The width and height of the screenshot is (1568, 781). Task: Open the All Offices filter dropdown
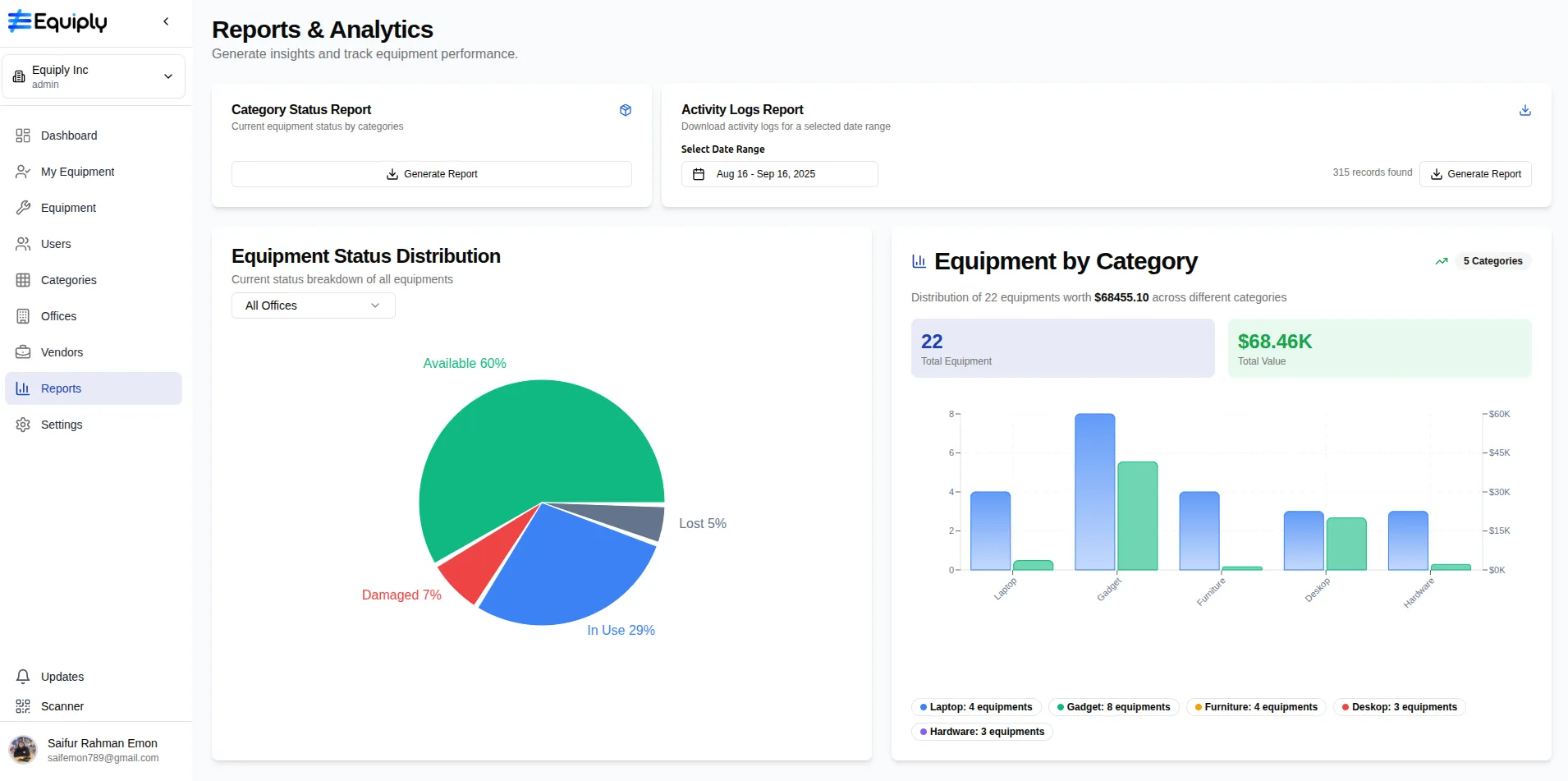(x=313, y=306)
